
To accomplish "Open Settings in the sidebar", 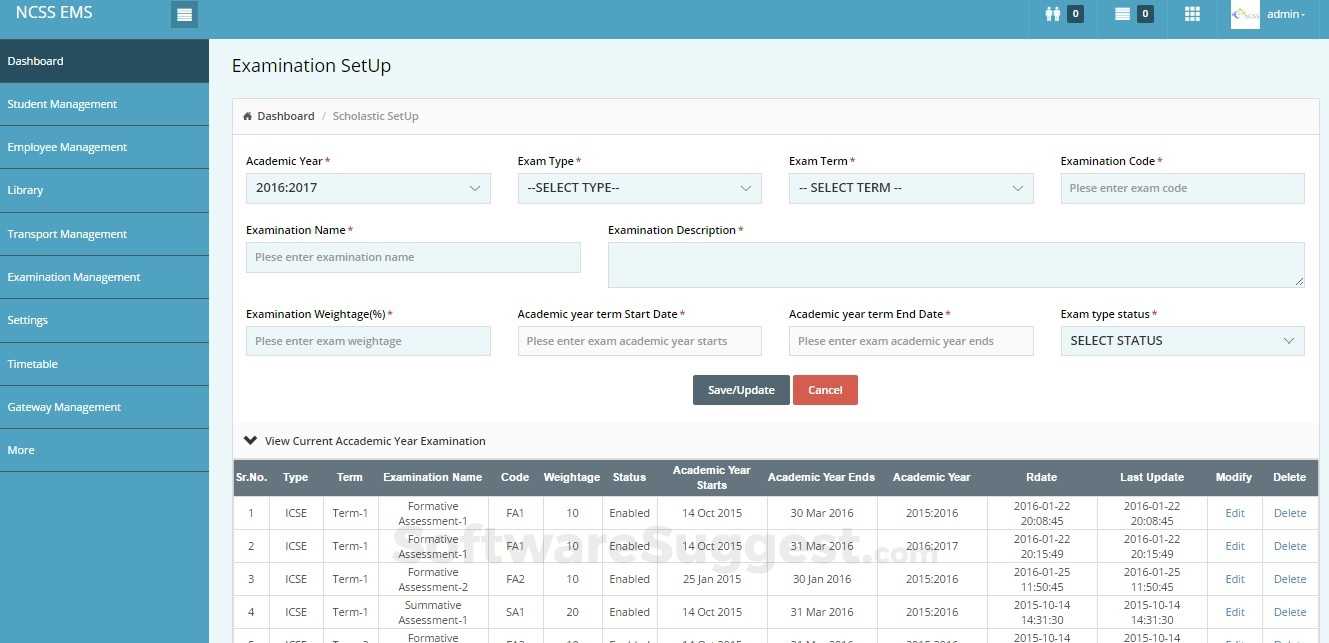I will pos(104,320).
